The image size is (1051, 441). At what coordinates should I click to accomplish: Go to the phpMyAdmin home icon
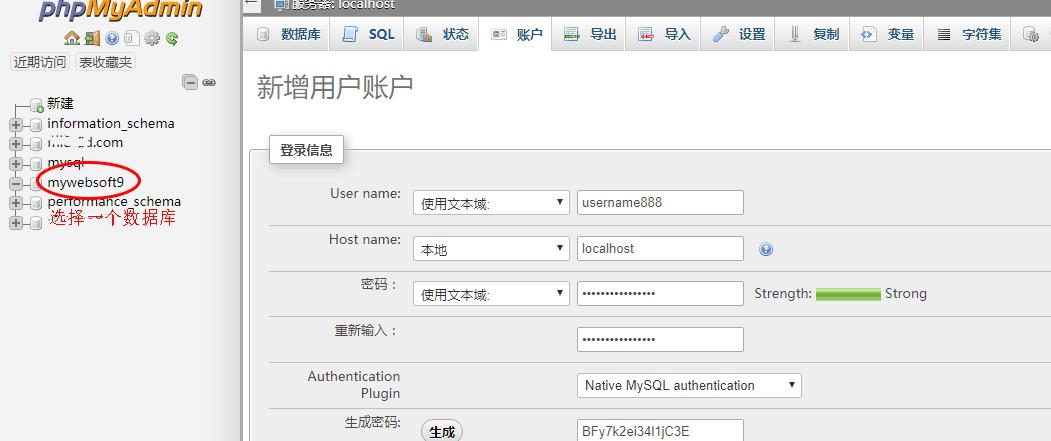(x=72, y=38)
